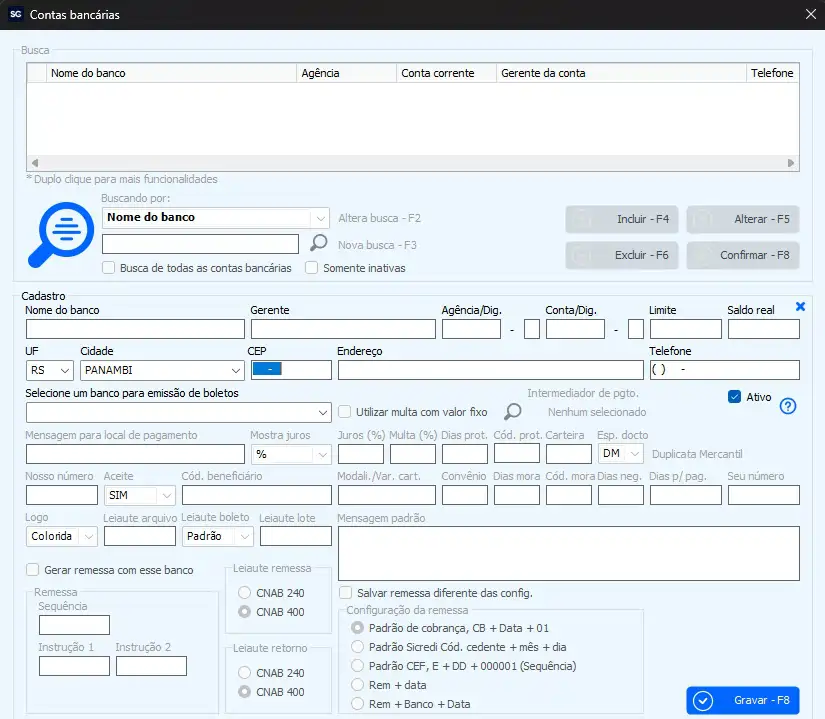Enable Busca de todas as contas bancárias
Viewport: 825px width, 719px height.
pyautogui.click(x=109, y=268)
